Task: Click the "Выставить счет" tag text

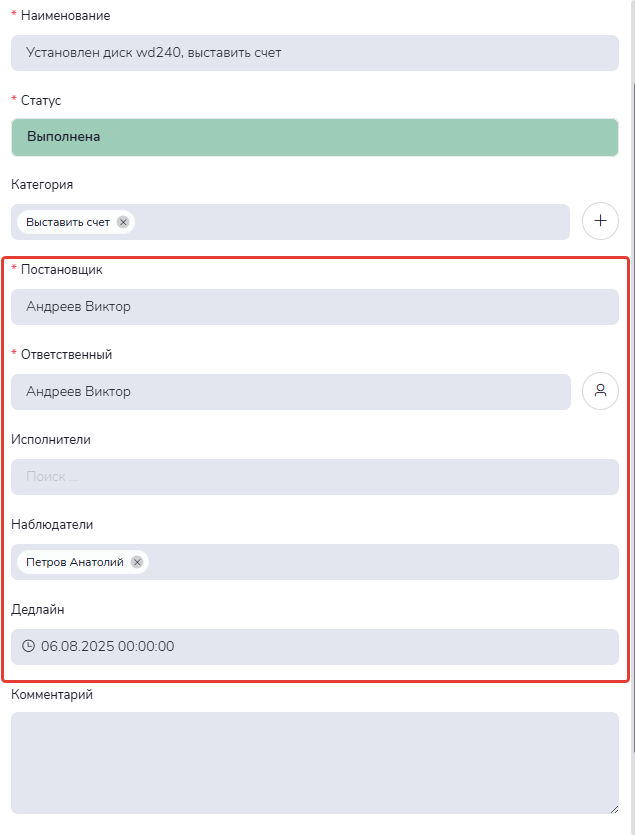Action: [68, 222]
